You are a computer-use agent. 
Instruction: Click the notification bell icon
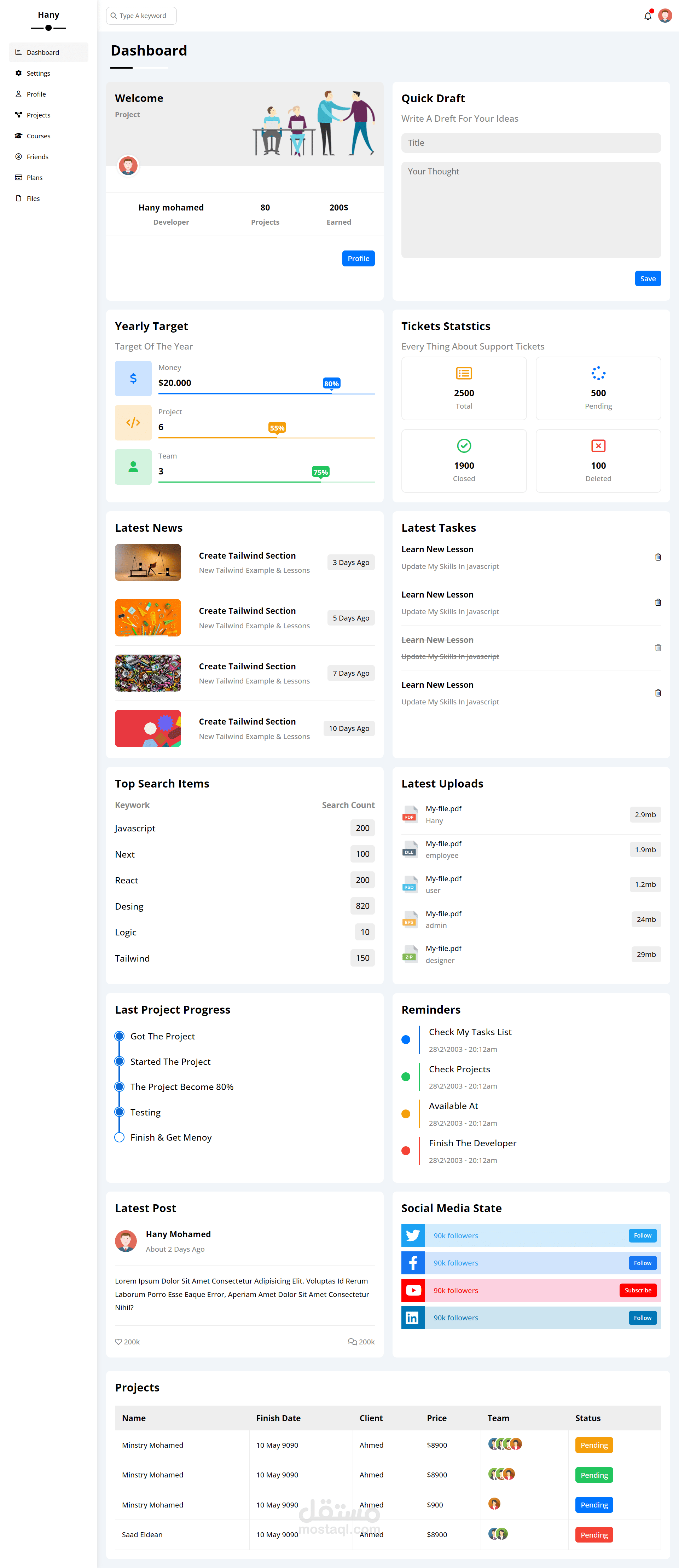point(648,16)
